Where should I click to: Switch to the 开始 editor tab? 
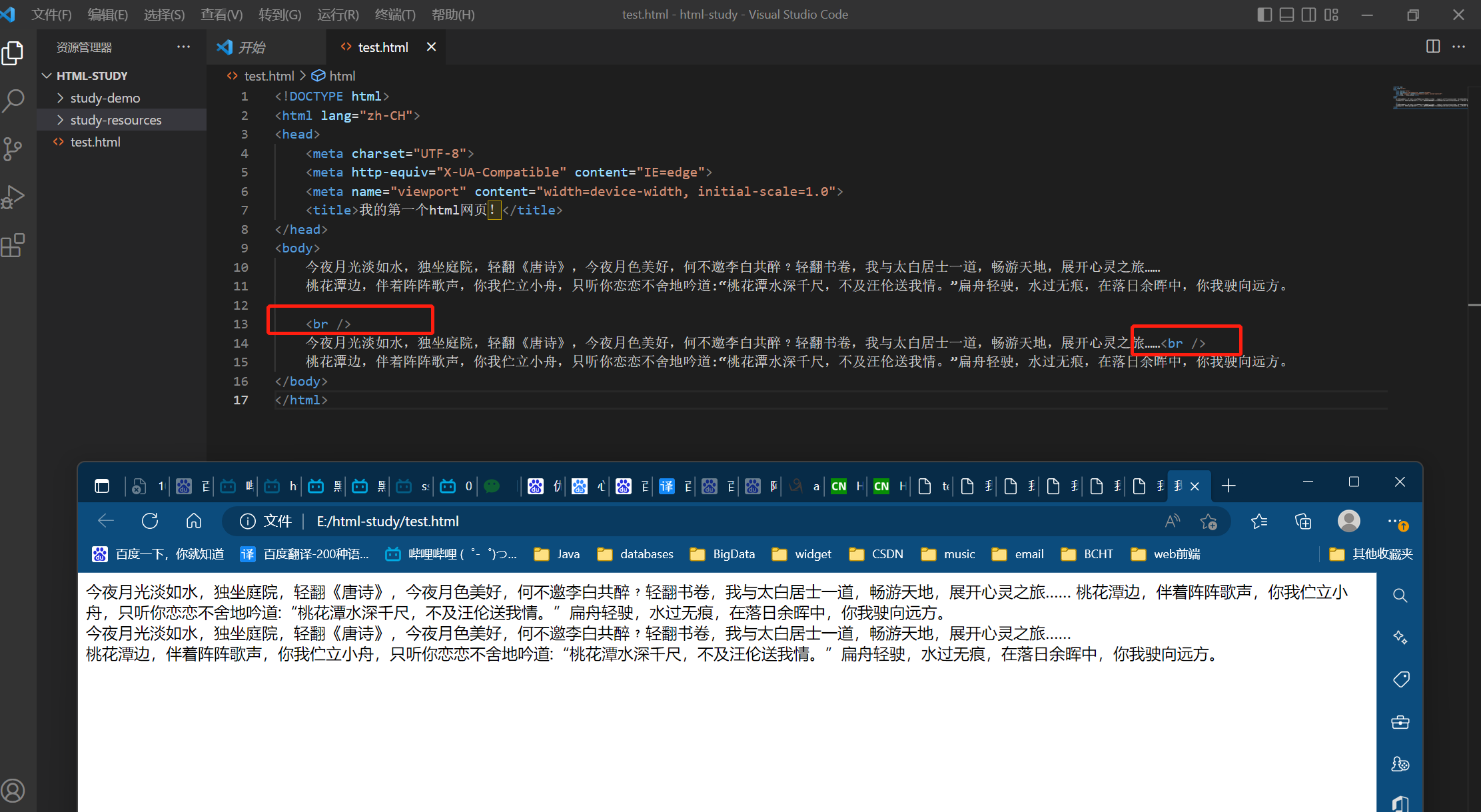pos(252,47)
